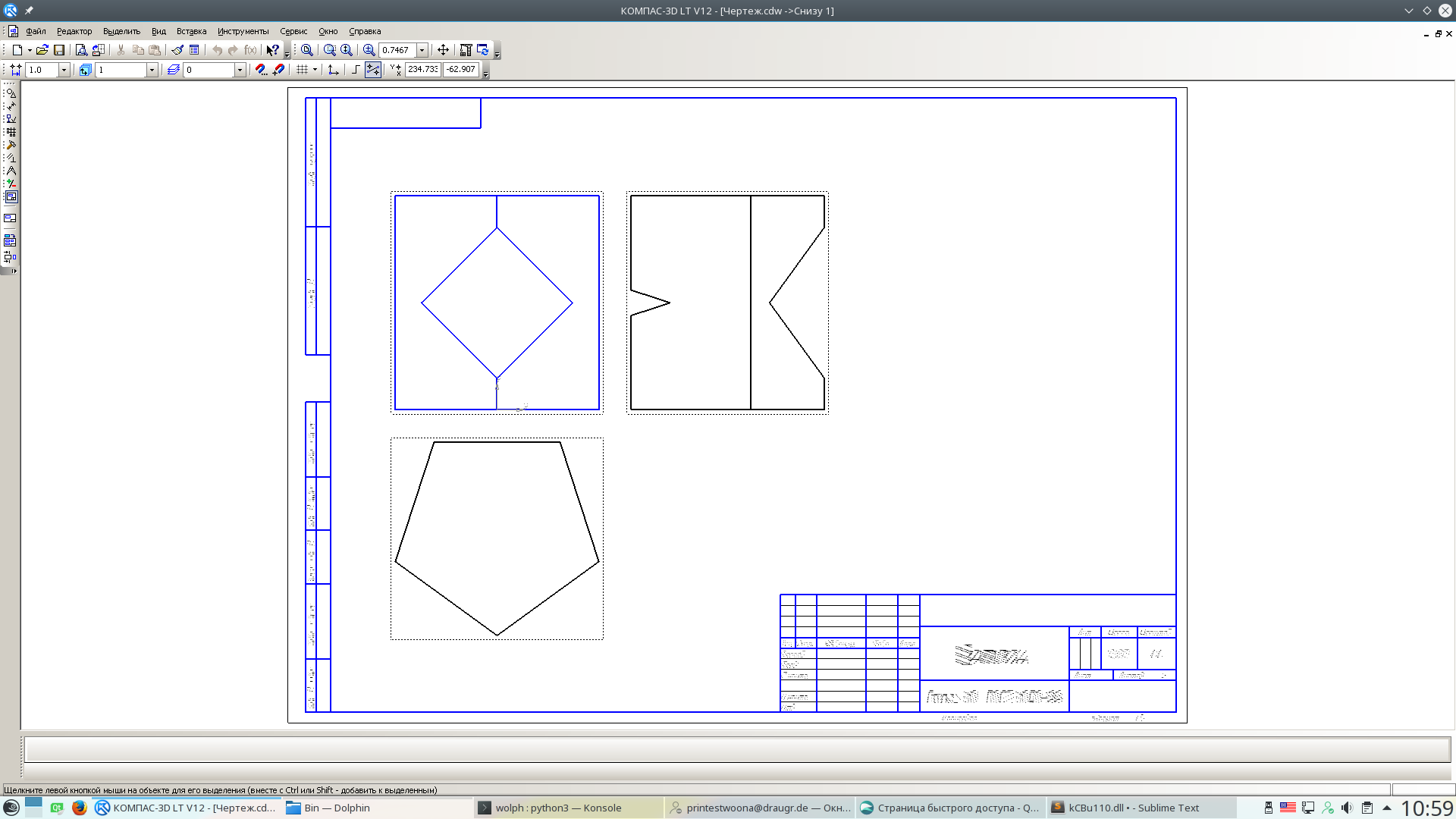The height and width of the screenshot is (819, 1456).
Task: Click the Y coordinate field -62.907
Action: pos(461,69)
